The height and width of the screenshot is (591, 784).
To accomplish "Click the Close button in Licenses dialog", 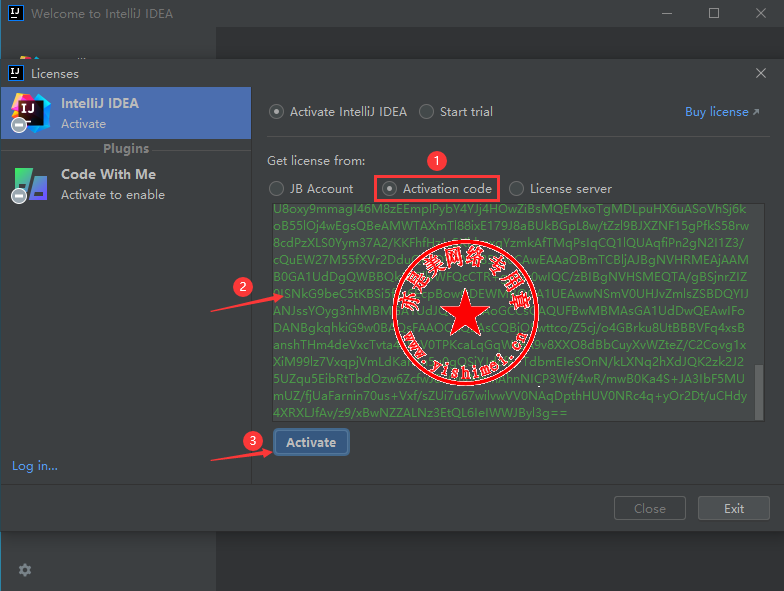I will pyautogui.click(x=650, y=508).
